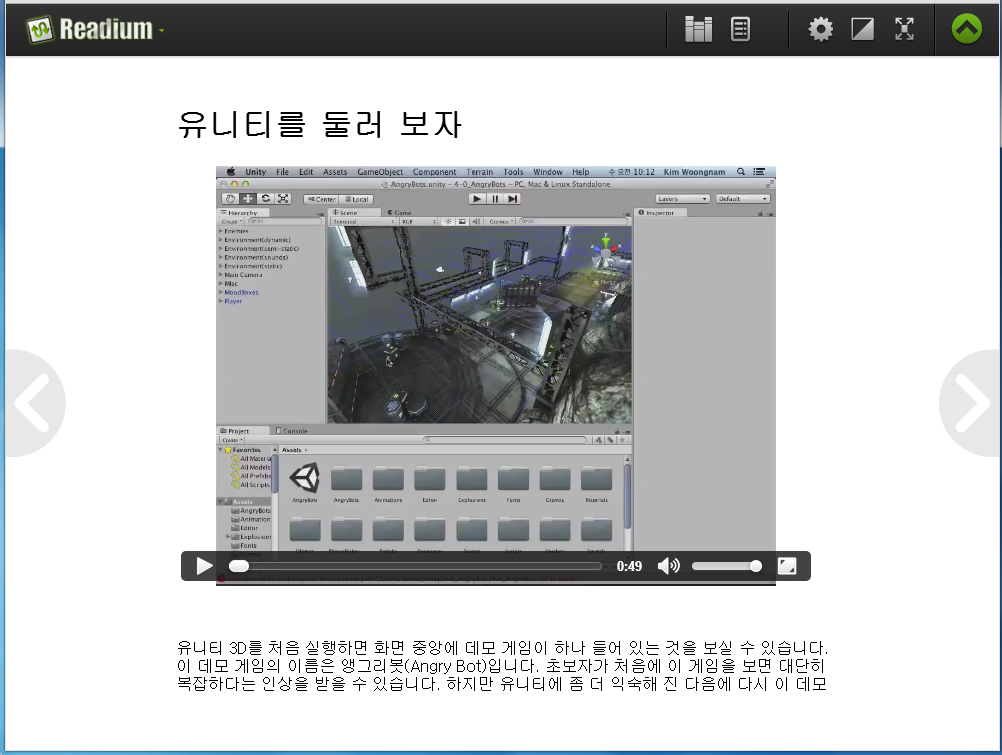This screenshot has width=1002, height=755.
Task: Open the settings gear
Action: pos(820,29)
